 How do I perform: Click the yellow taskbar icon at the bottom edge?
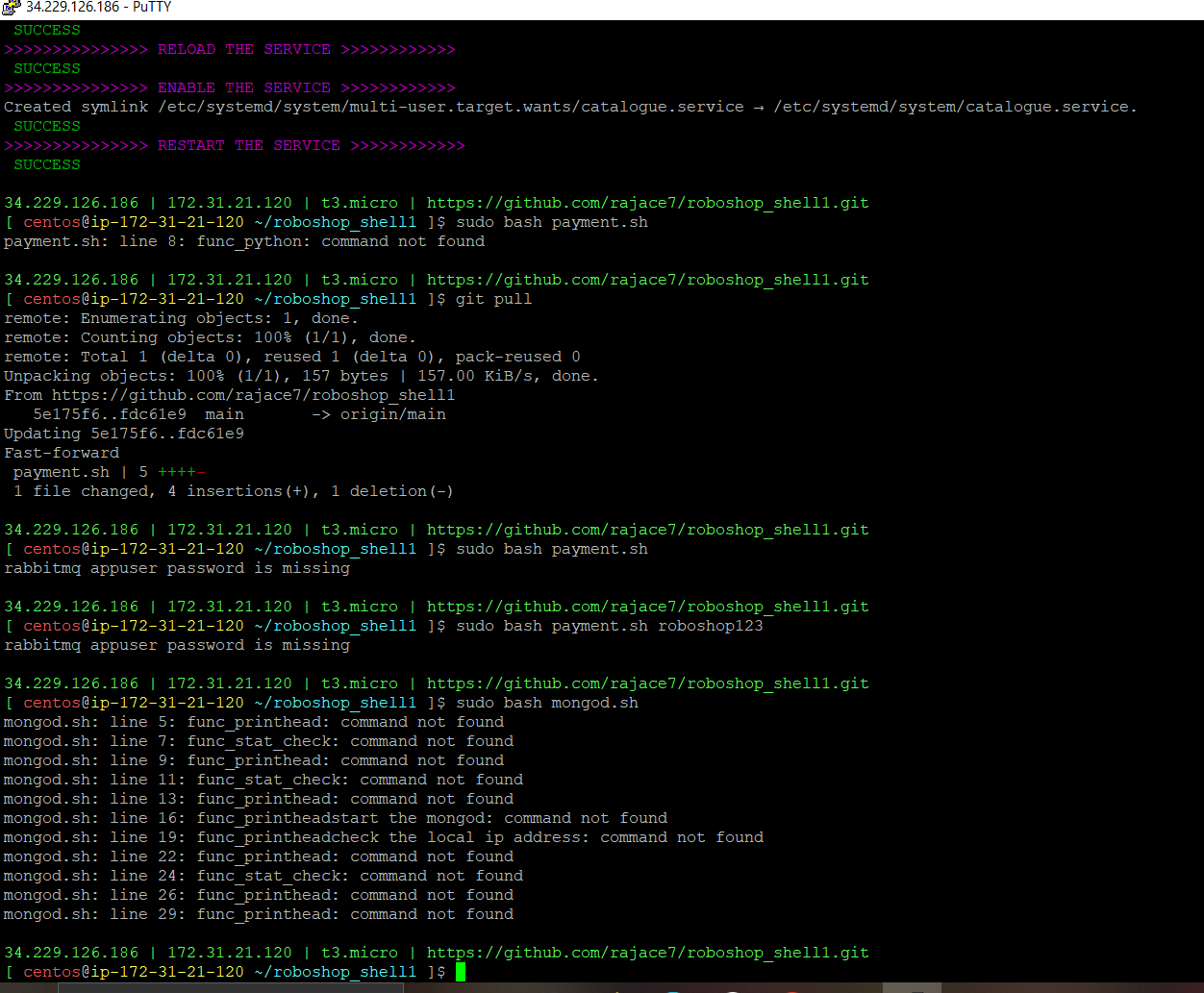[616, 989]
